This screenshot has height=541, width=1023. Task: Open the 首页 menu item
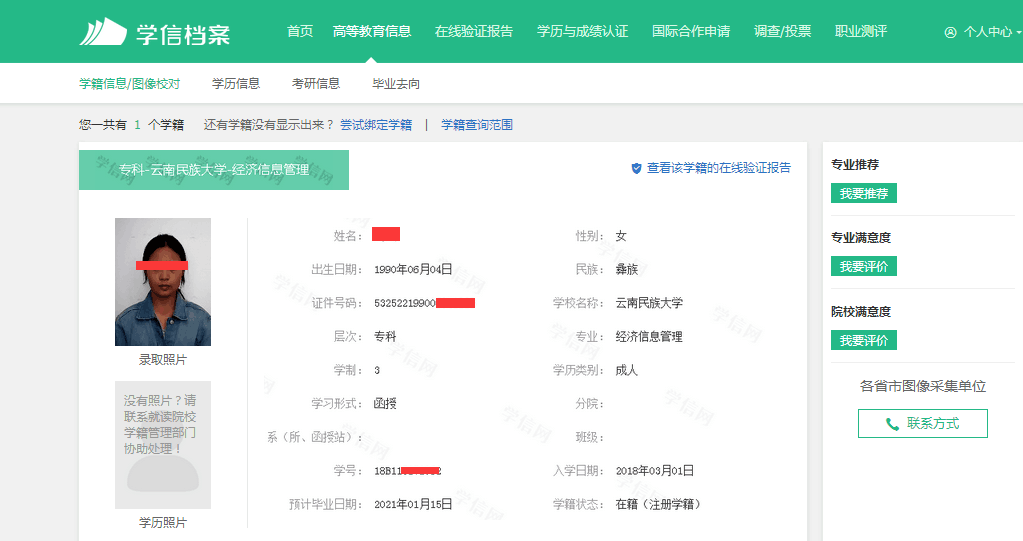click(x=300, y=32)
